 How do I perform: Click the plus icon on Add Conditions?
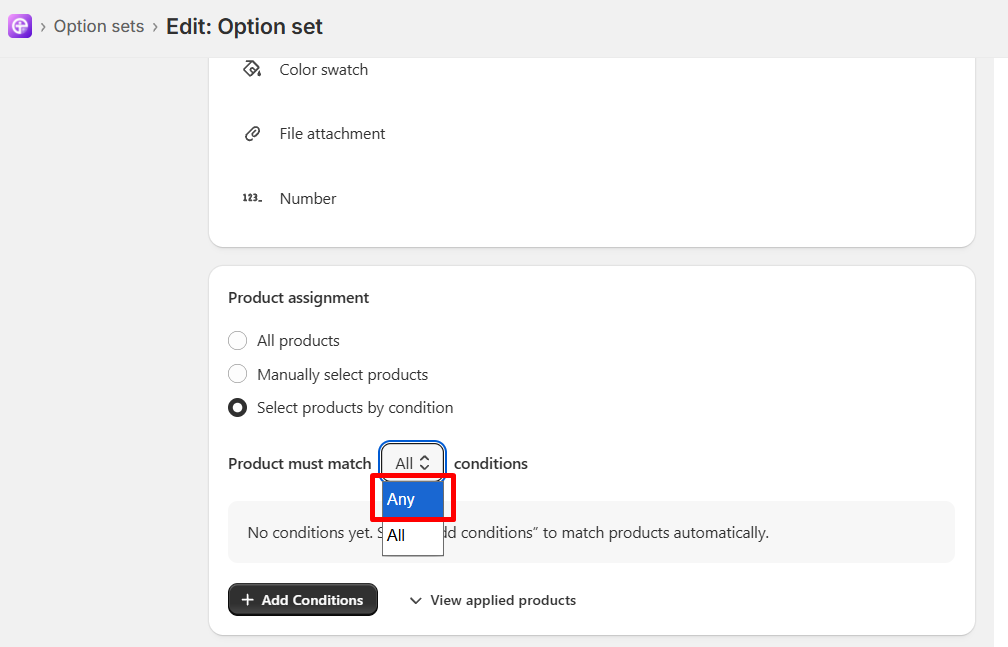pos(248,600)
